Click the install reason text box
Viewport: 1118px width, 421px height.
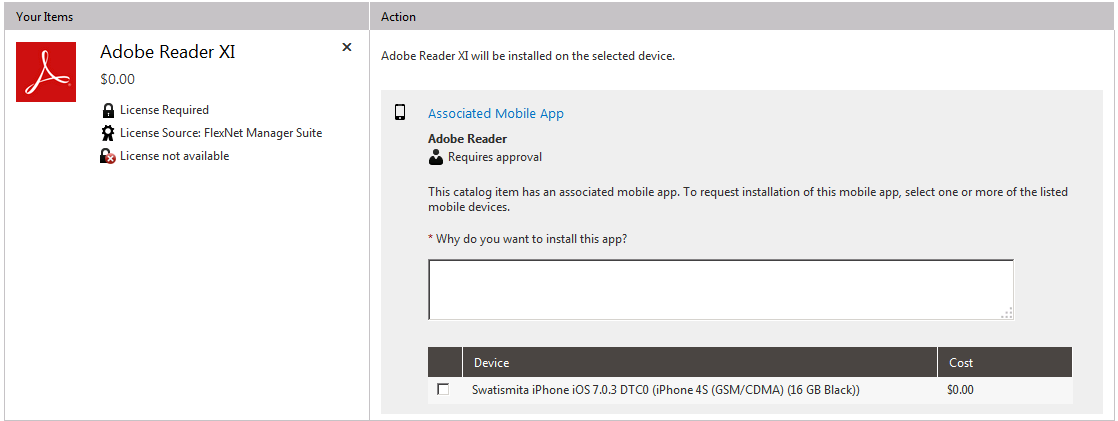click(720, 289)
